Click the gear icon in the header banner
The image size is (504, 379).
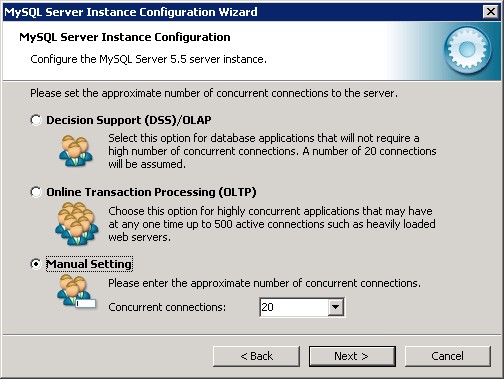coord(468,50)
